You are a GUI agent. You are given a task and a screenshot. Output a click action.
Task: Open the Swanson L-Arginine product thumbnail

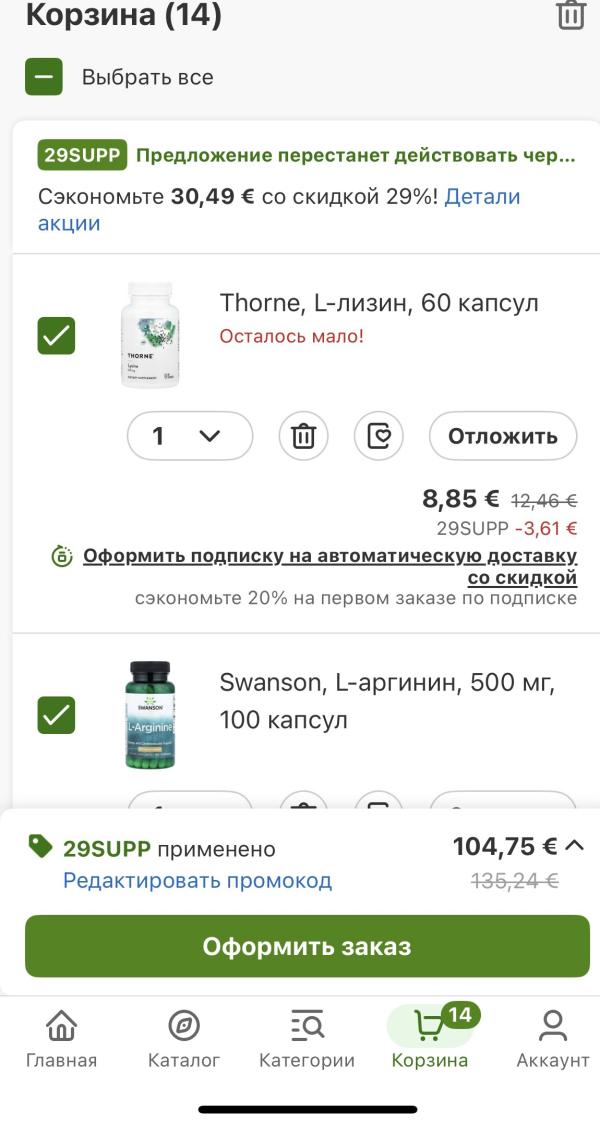(x=150, y=714)
